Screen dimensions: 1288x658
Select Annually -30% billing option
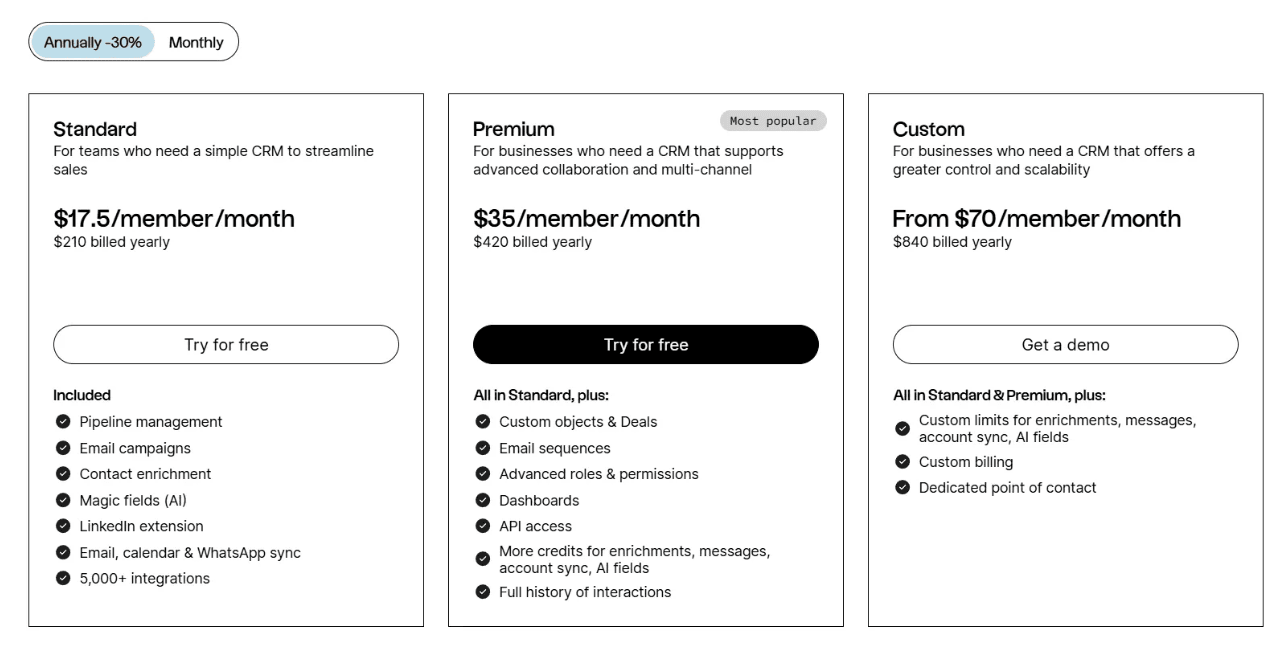(x=93, y=43)
